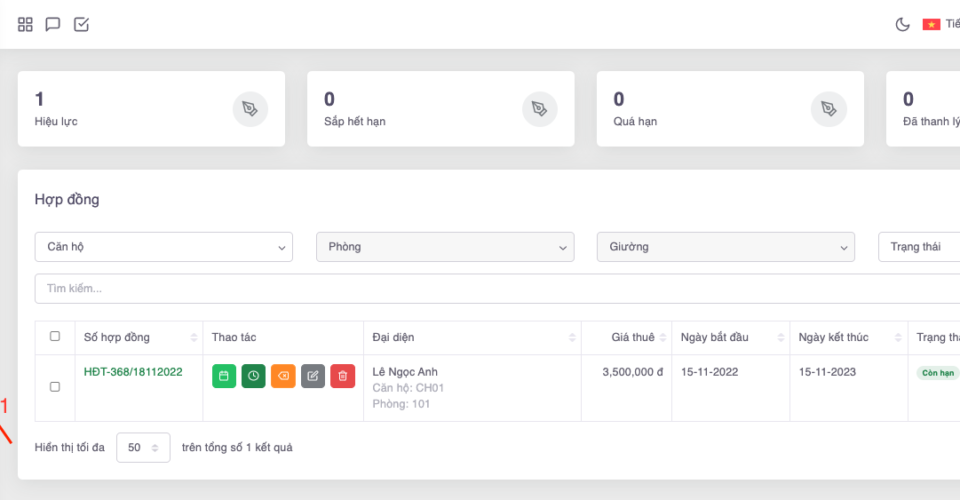Open the Trạng thái dropdown filter
This screenshot has width=960, height=500.
click(918, 247)
